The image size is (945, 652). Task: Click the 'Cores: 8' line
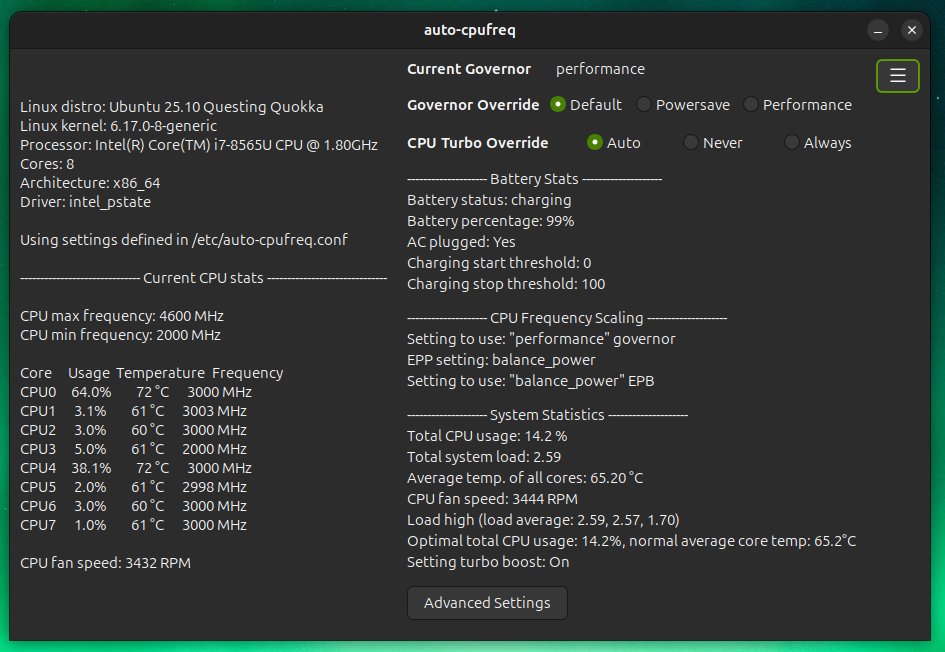coord(47,164)
